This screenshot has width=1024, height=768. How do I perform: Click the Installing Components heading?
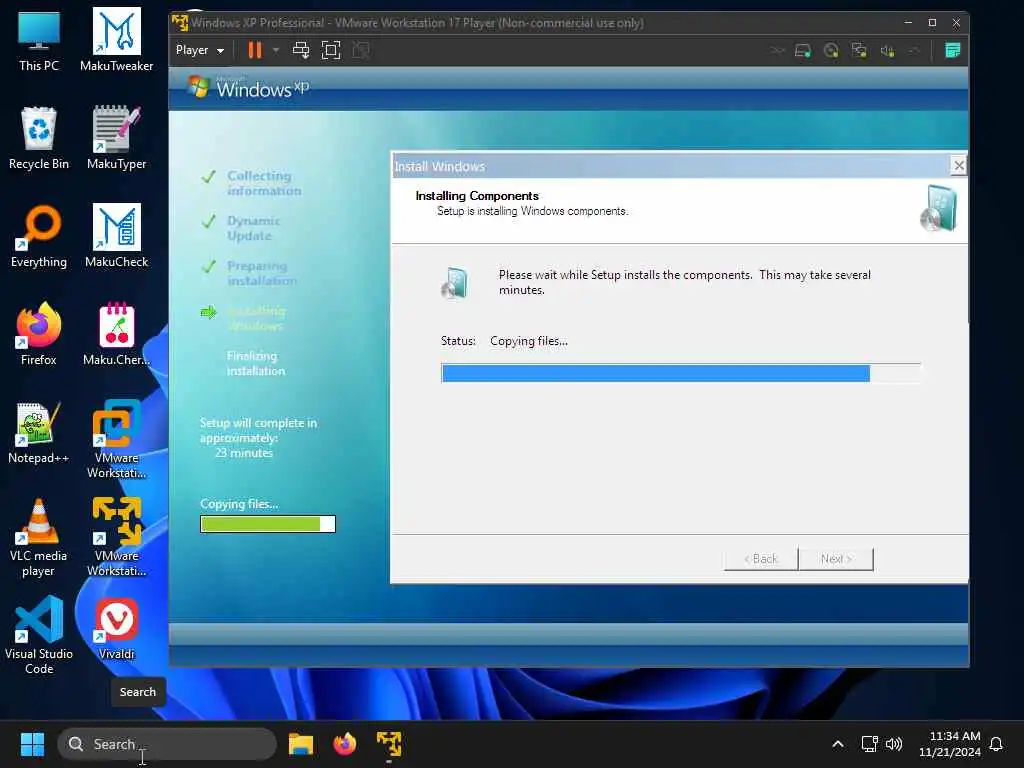477,196
